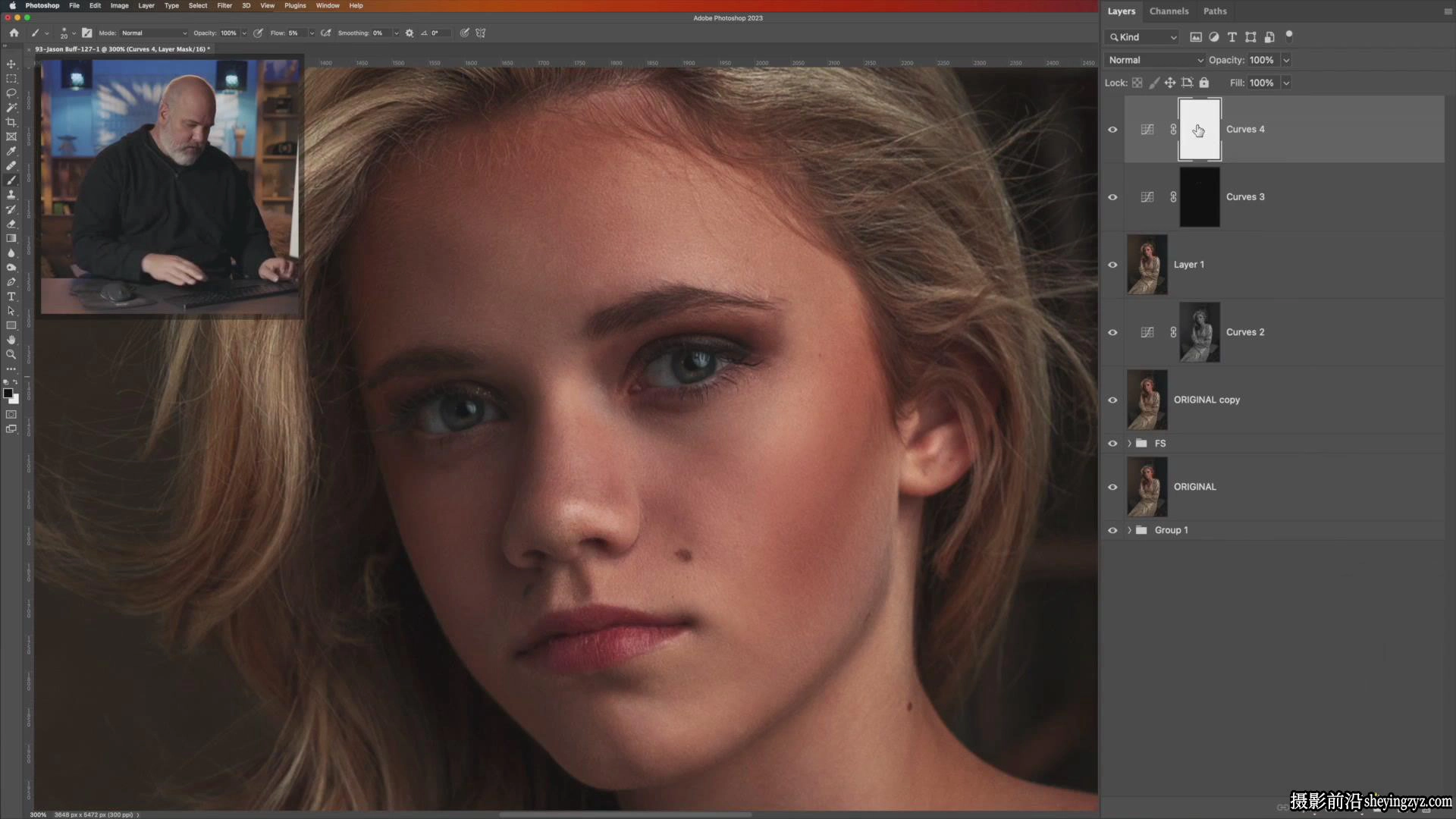Select the Pen tool
1456x819 pixels.
tap(11, 282)
